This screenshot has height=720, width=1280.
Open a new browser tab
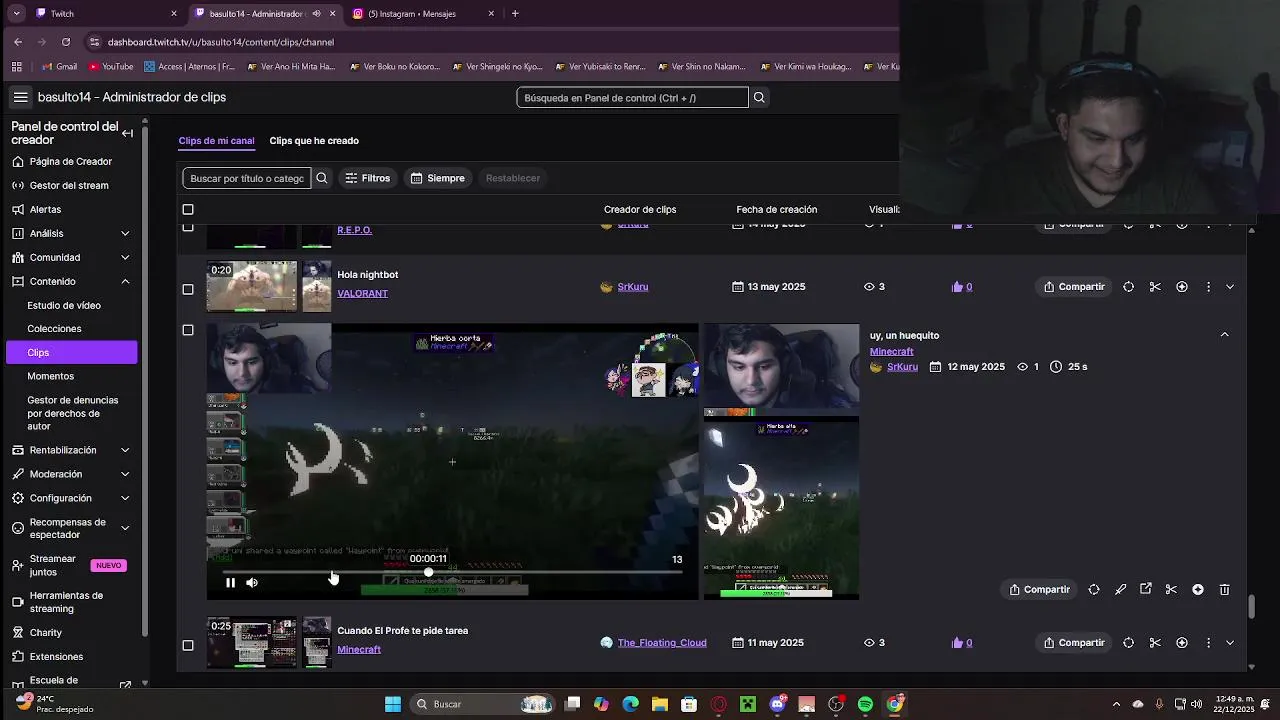click(515, 13)
